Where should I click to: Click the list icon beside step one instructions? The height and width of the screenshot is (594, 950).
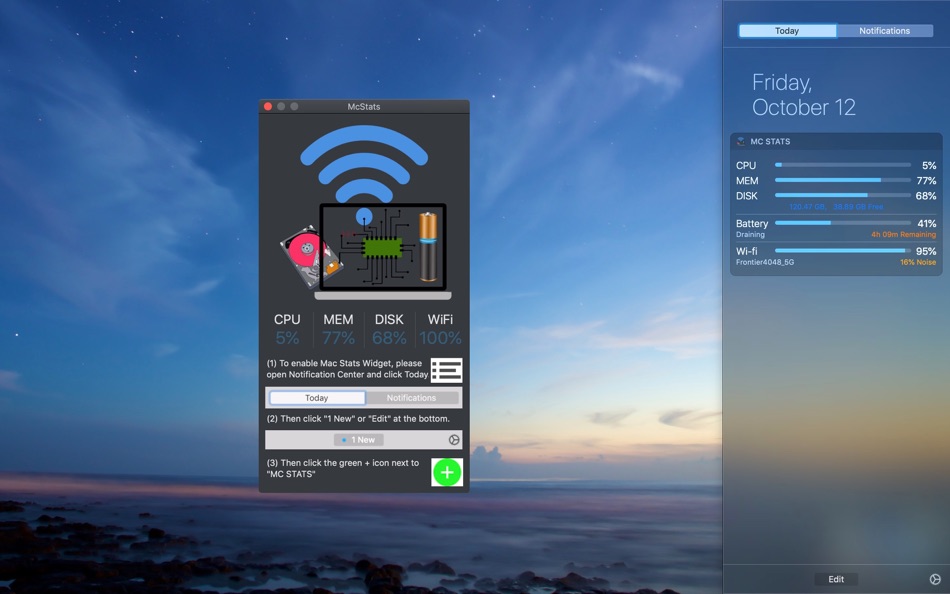click(447, 370)
